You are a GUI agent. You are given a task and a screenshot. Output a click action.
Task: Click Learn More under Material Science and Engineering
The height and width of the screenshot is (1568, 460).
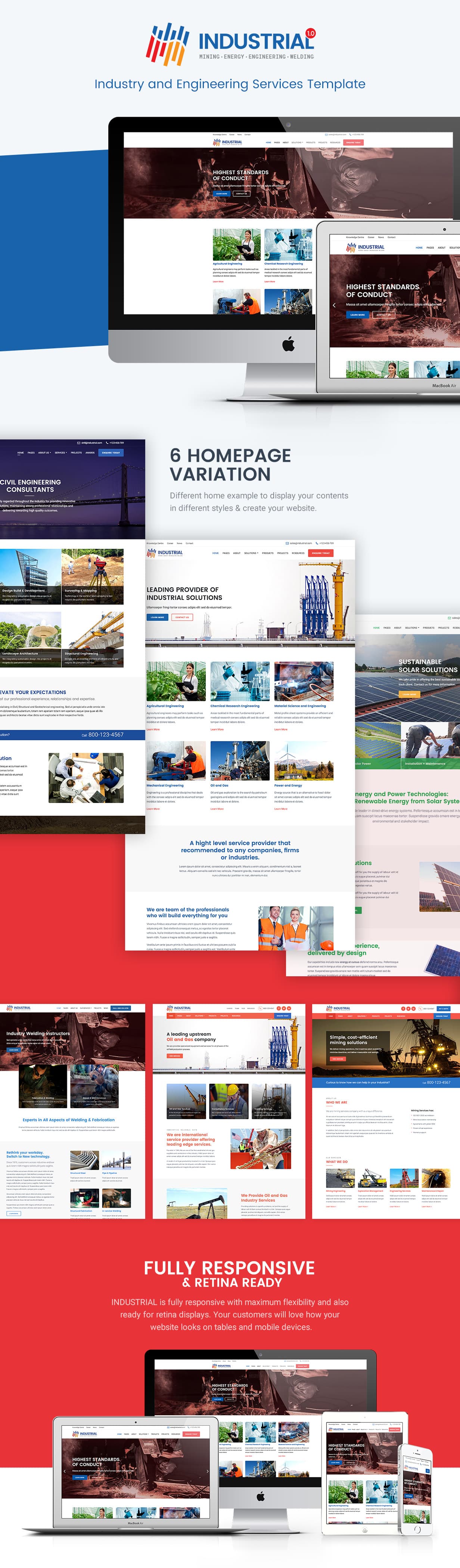pyautogui.click(x=281, y=729)
